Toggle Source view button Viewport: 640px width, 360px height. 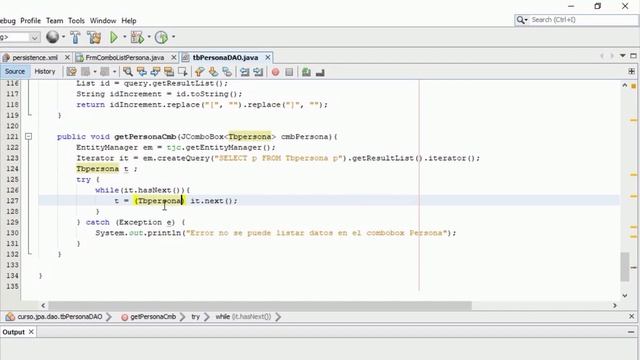tap(15, 71)
